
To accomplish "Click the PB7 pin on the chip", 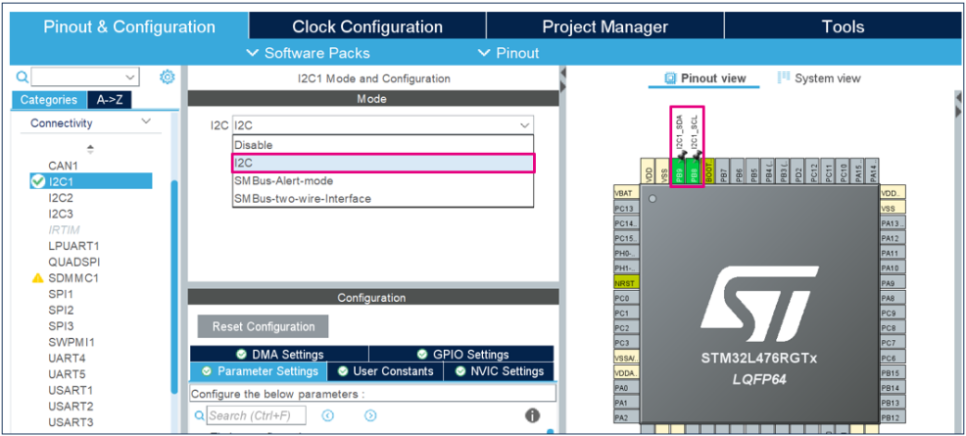I will point(724,170).
